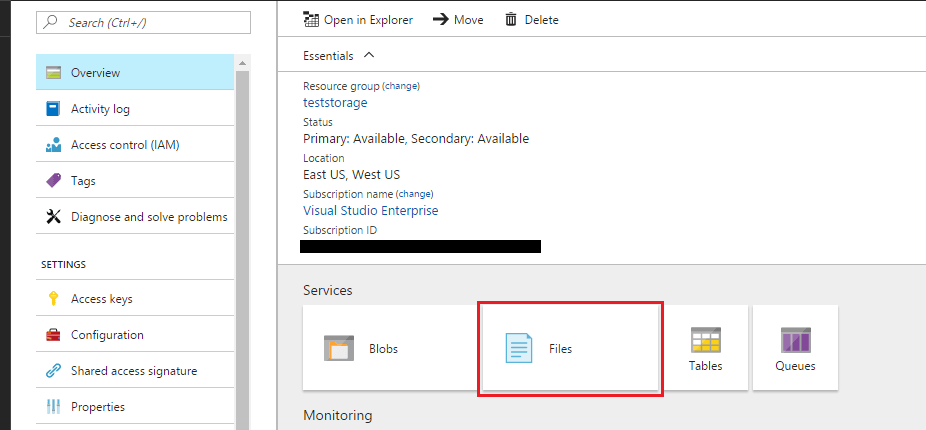Click the teststorage resource group link
Viewport: 926px width, 430px height.
pos(335,102)
